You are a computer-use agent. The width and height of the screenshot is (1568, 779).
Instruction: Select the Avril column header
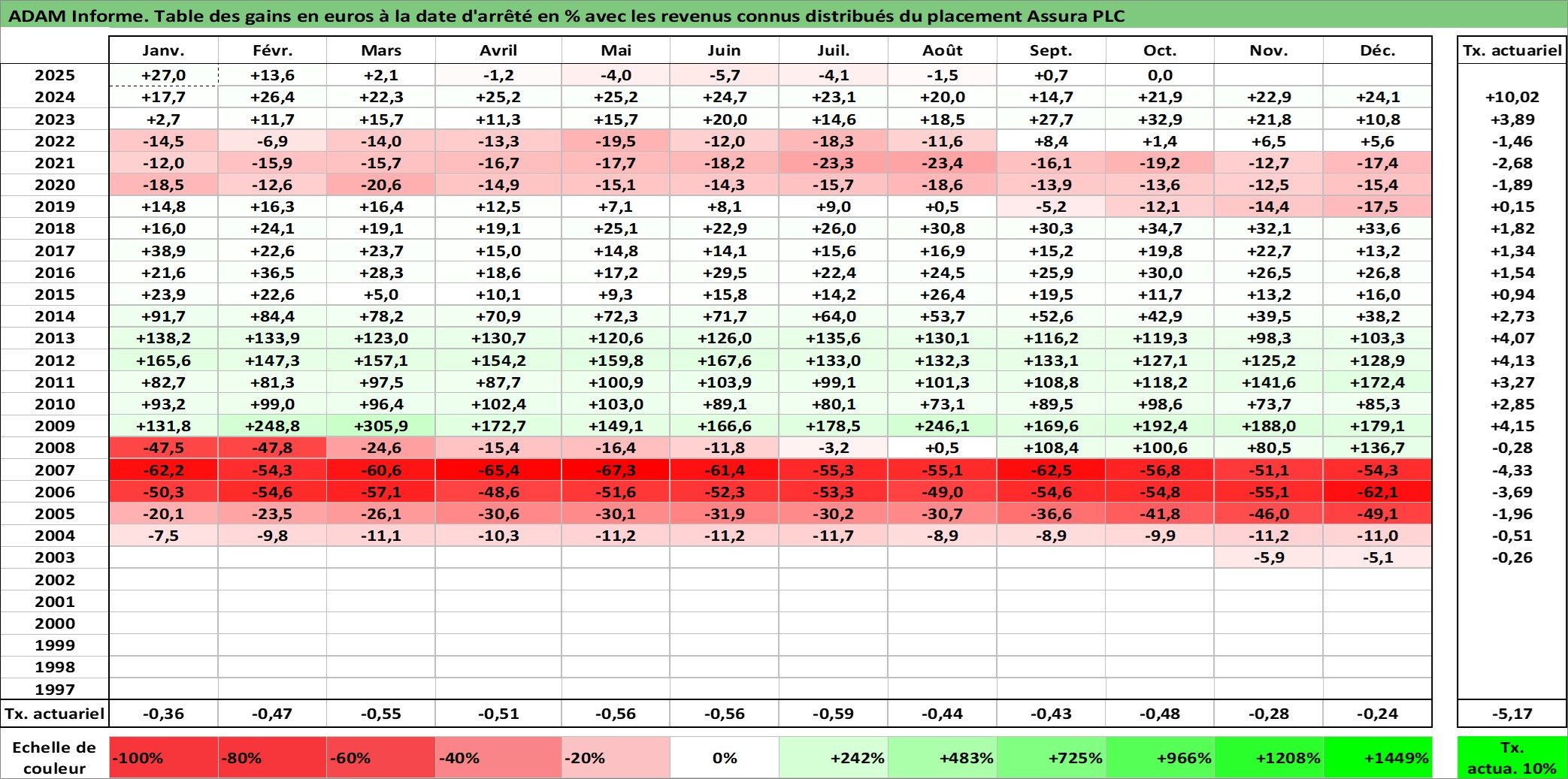(498, 50)
